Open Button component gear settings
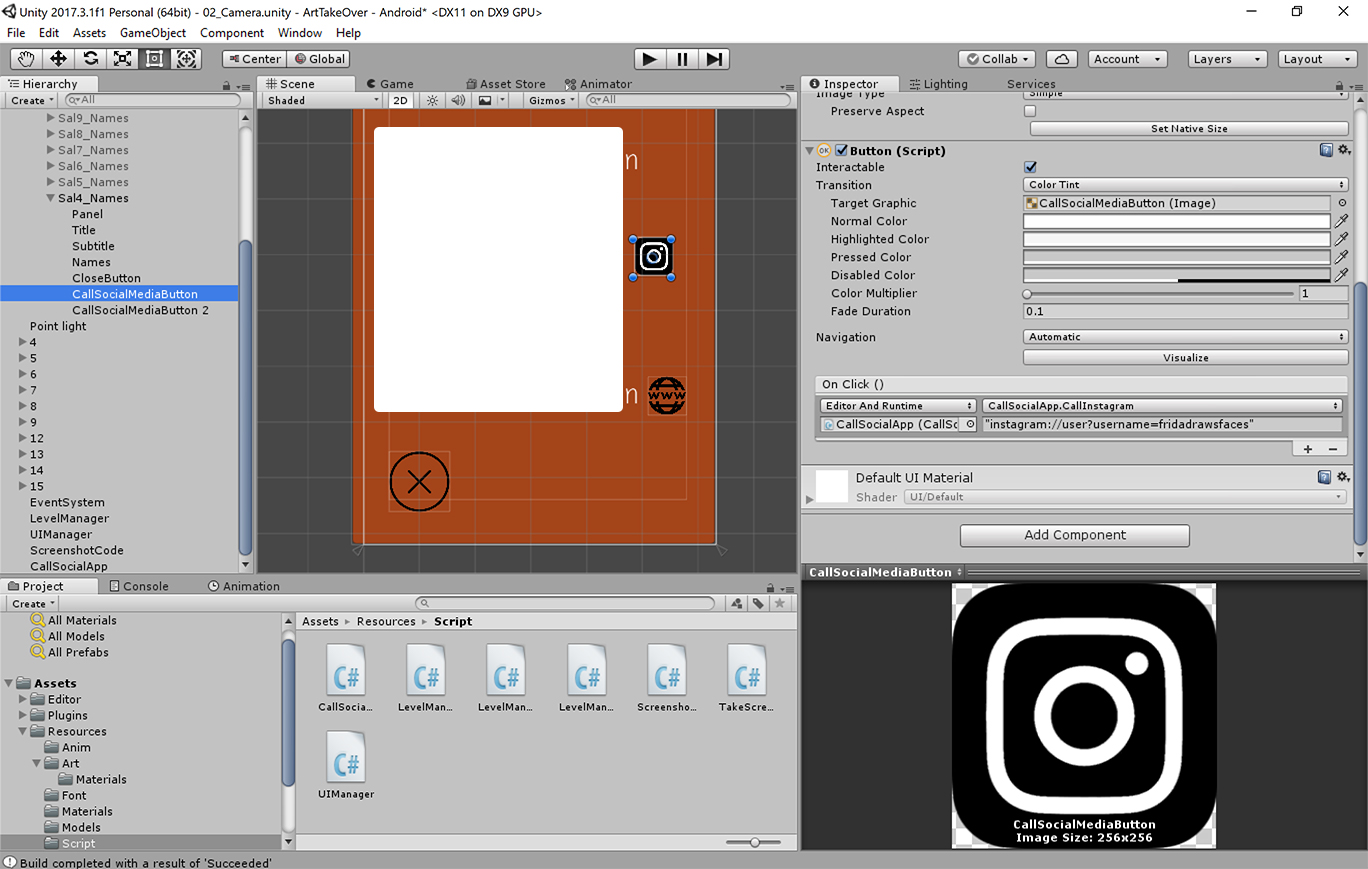Viewport: 1368px width, 869px height. 1343,150
